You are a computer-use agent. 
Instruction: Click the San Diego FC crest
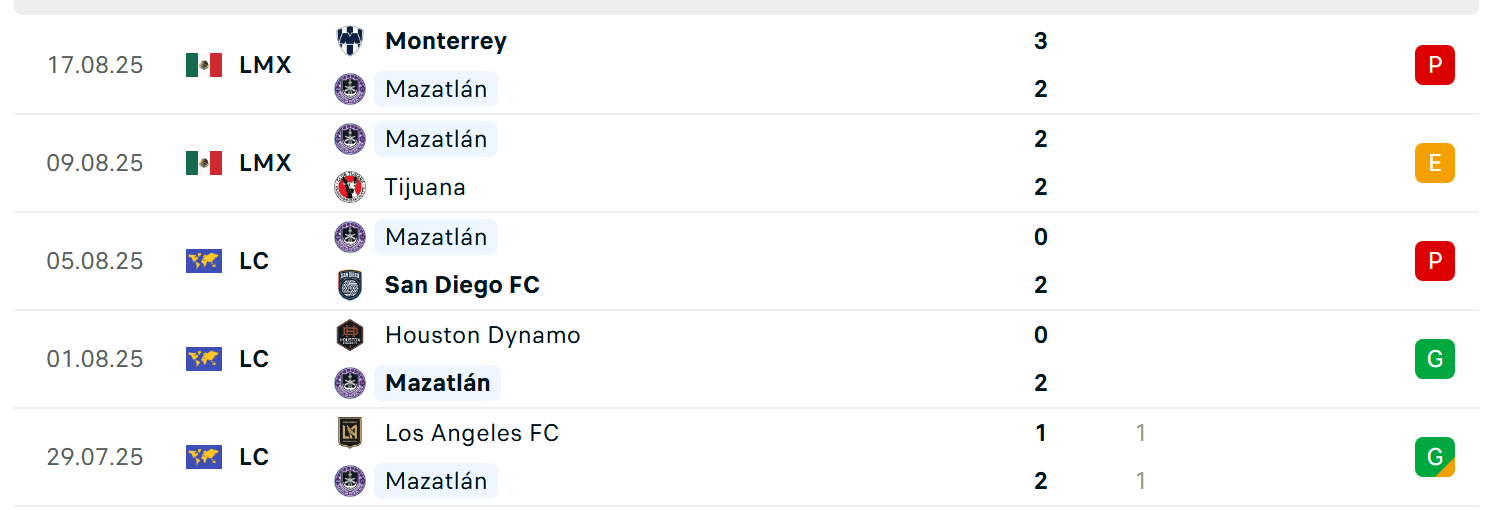click(350, 285)
